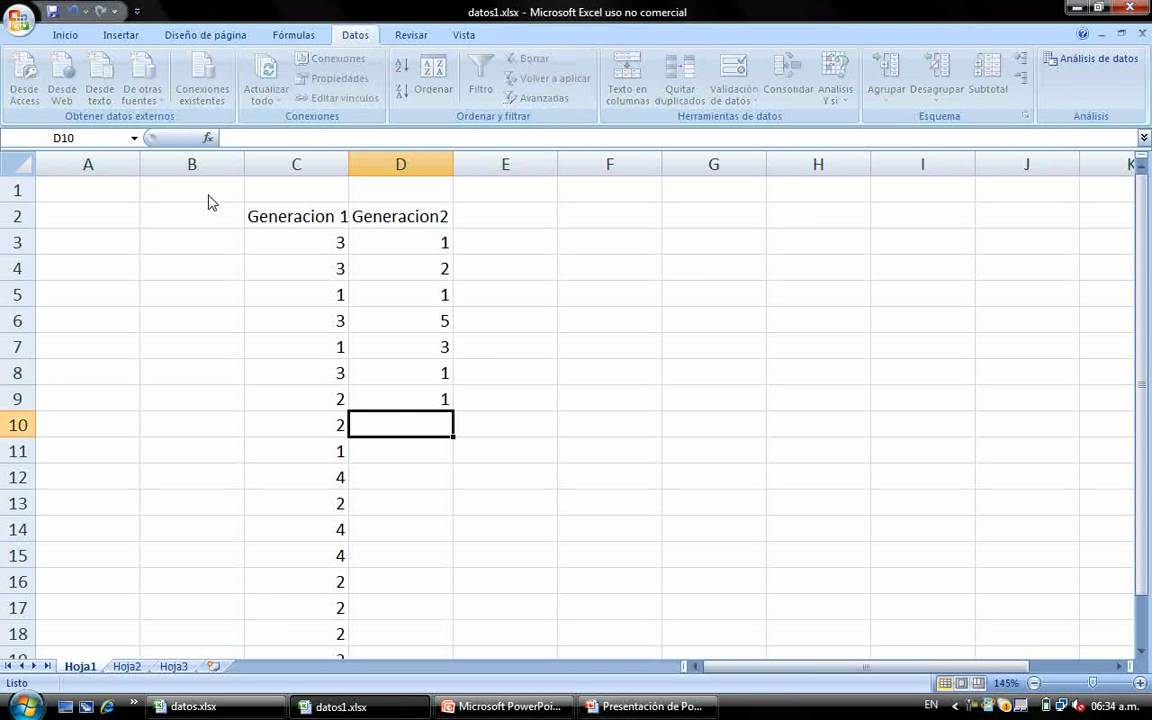
Task: Click Análisis de datos button
Action: [1091, 58]
